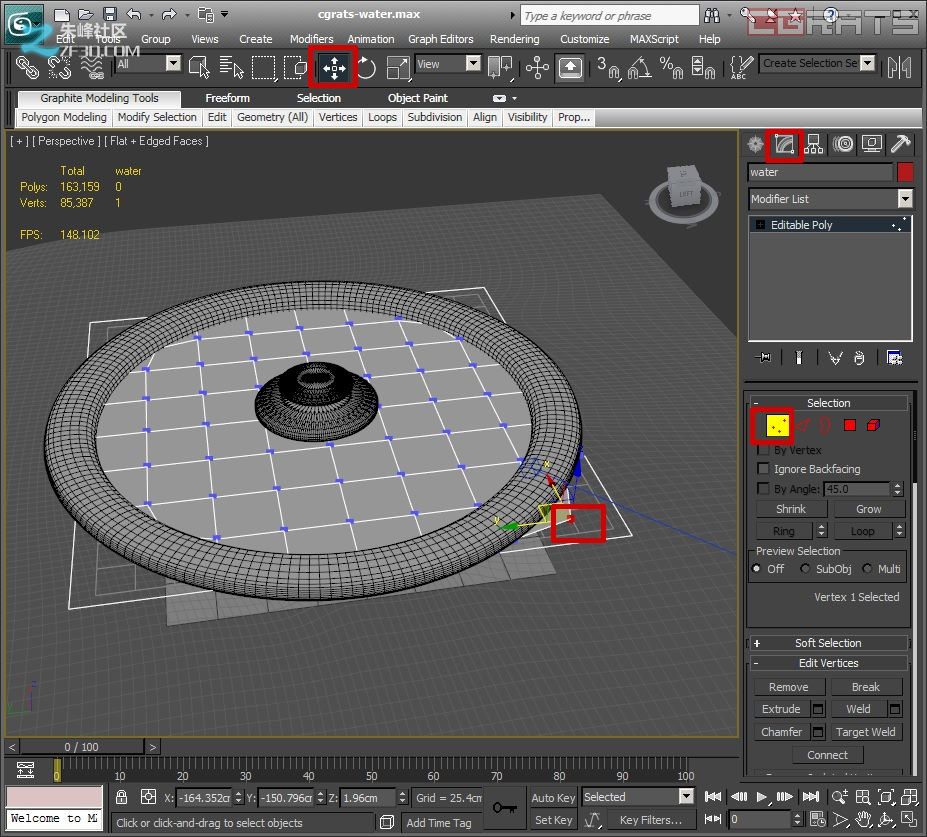Enable the By Vertex checkbox

pos(765,450)
